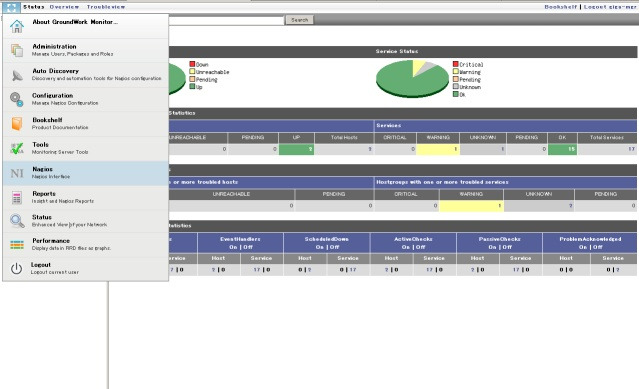Click the Configuration gears icon
The width and height of the screenshot is (639, 389).
17,99
